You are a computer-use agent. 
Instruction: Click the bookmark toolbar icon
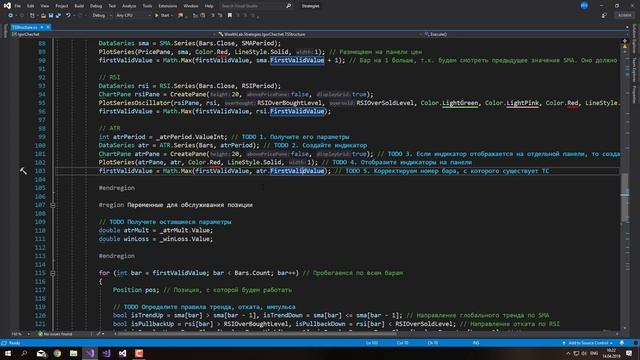230,16
